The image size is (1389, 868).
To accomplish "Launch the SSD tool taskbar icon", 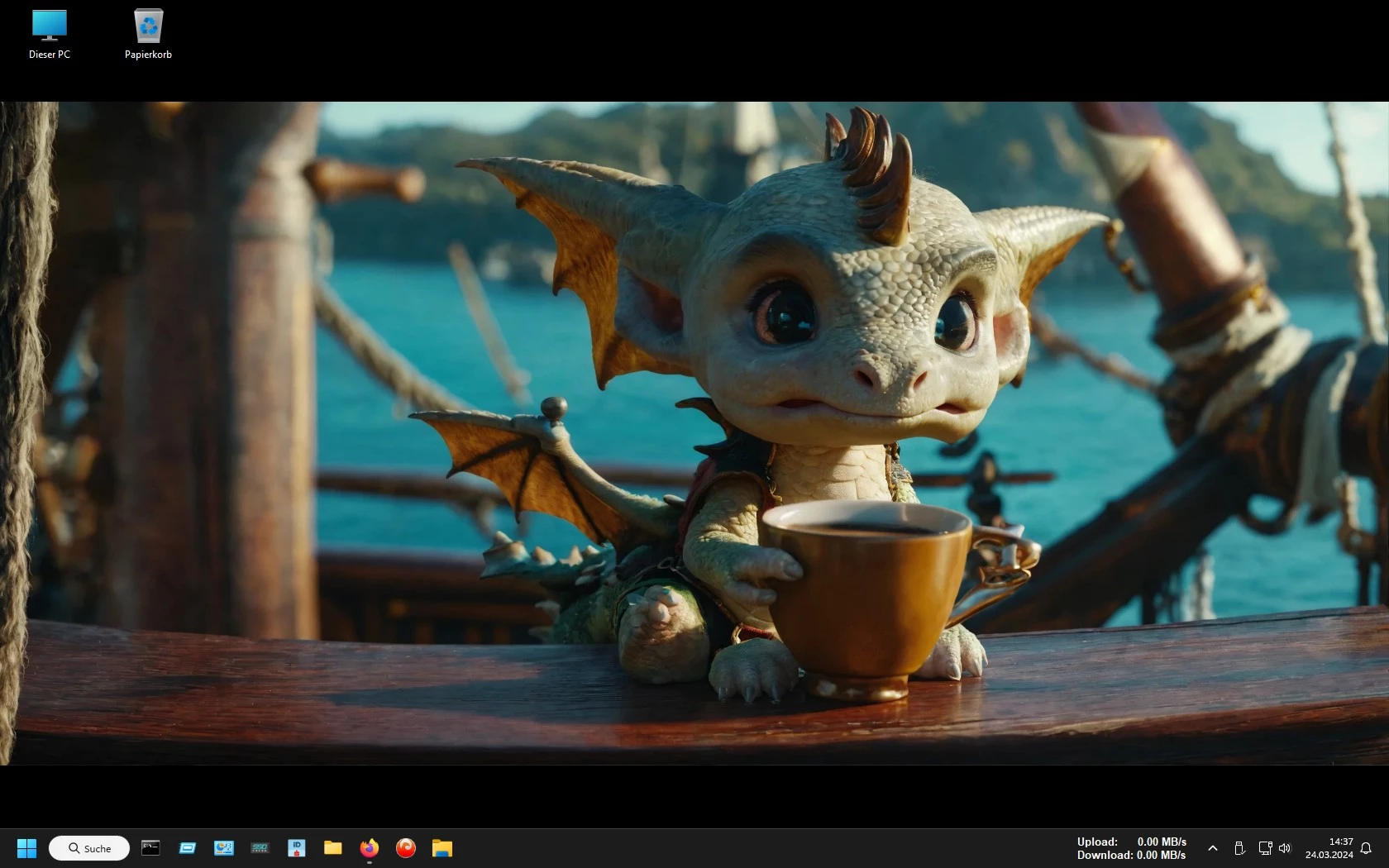I will [260, 847].
